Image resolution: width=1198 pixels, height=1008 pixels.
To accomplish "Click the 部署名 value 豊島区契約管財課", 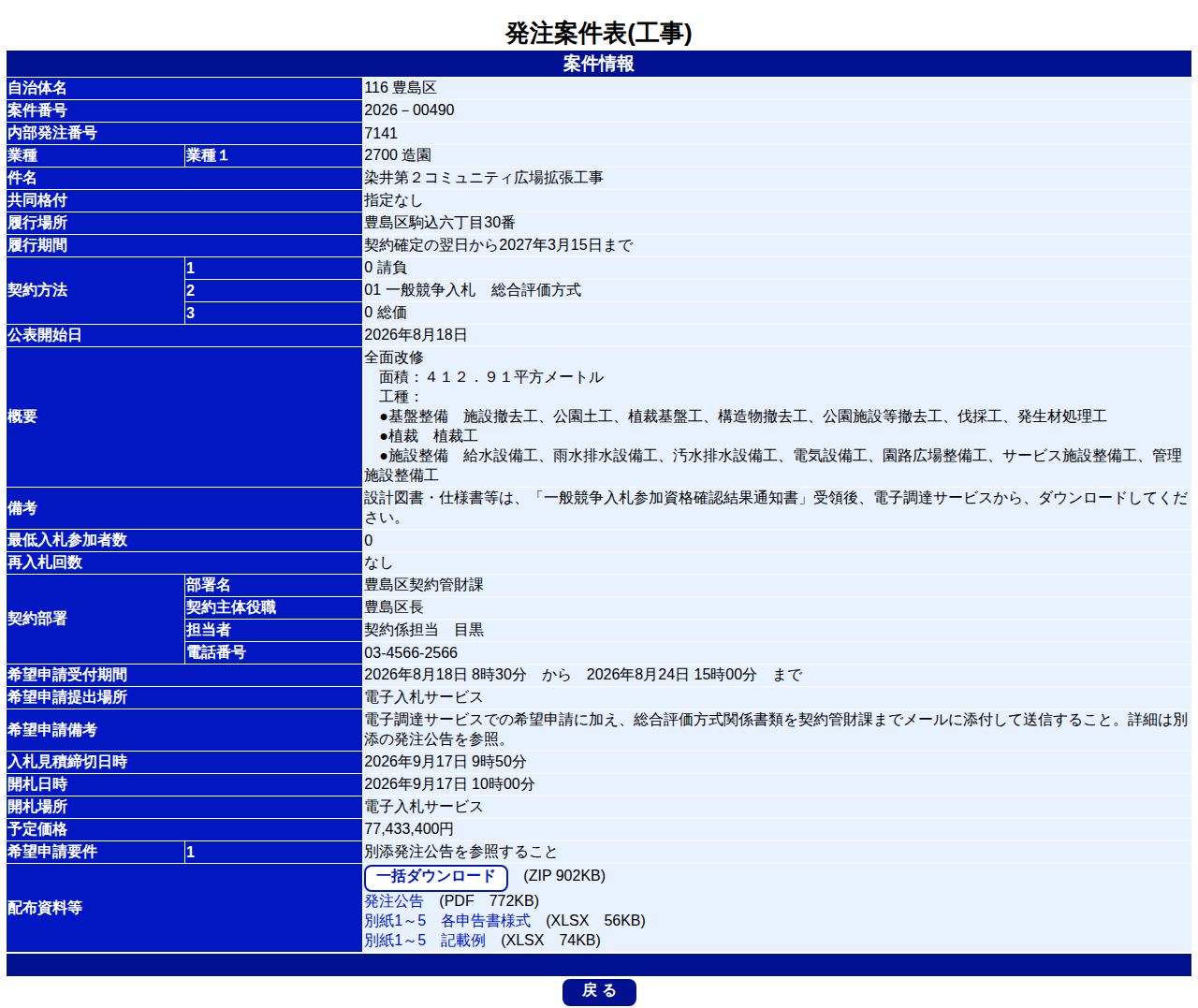I will pyautogui.click(x=424, y=585).
